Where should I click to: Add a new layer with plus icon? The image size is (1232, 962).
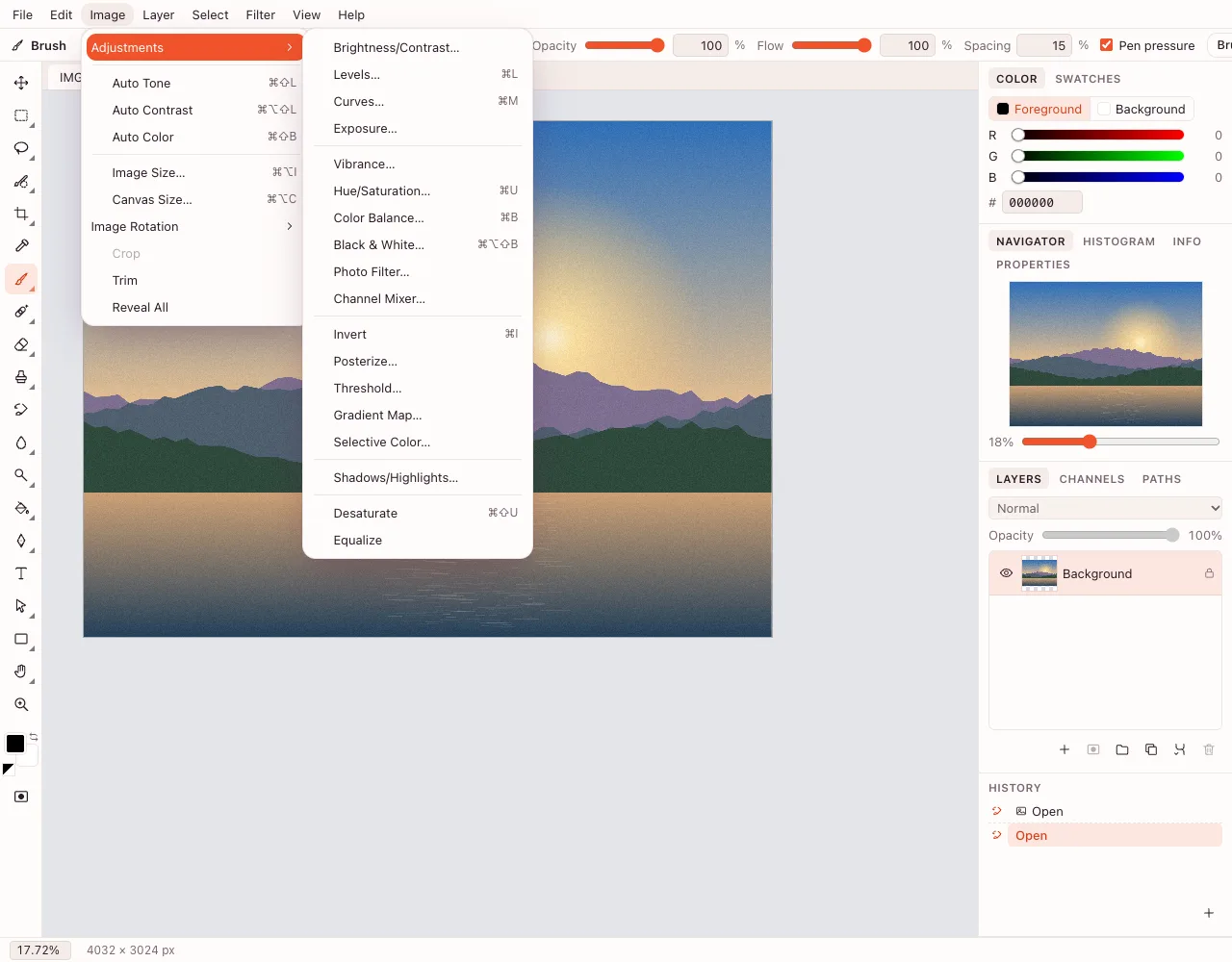click(x=1065, y=749)
